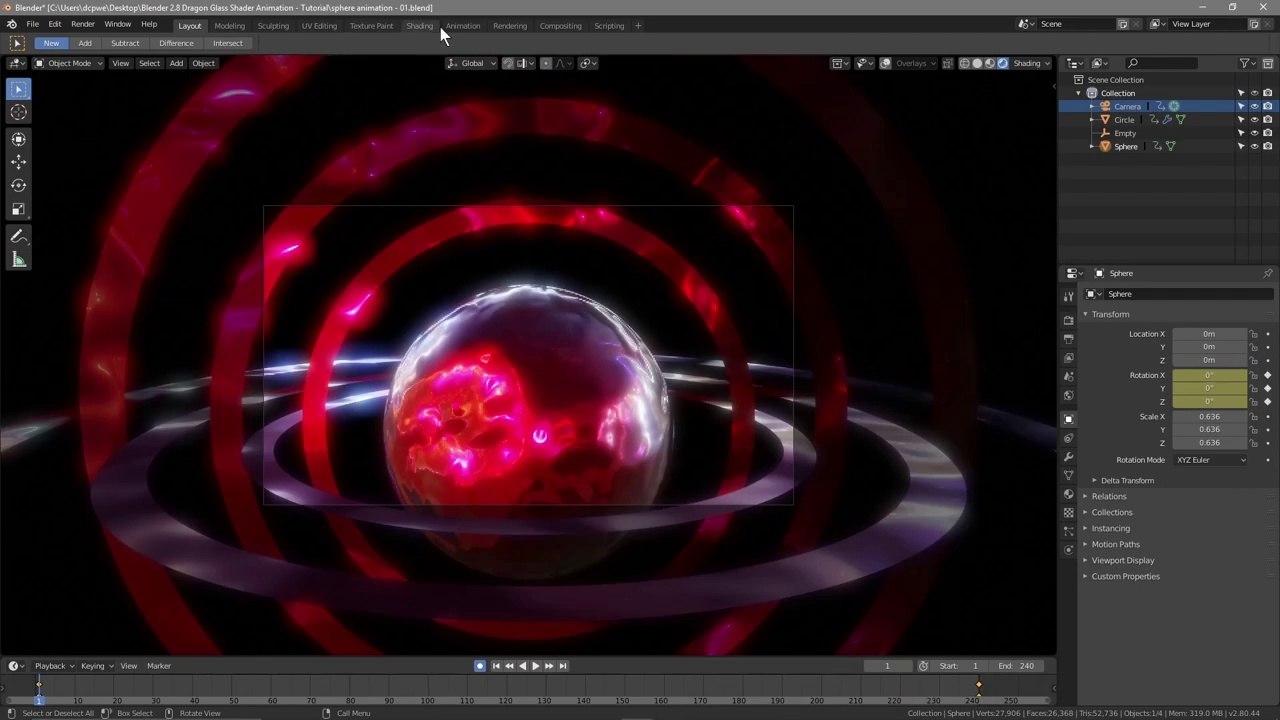Click the Scale X value field
1280x720 pixels.
pyautogui.click(x=1209, y=417)
